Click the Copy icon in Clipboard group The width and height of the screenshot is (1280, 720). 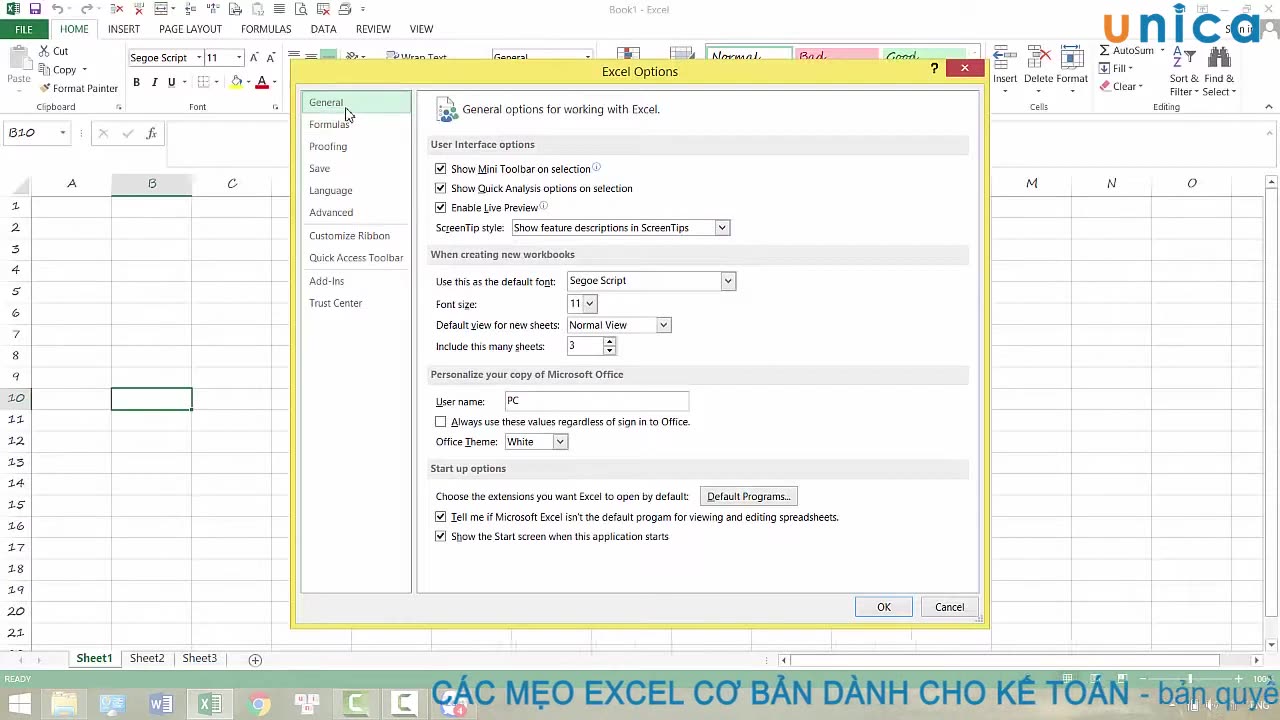[x=45, y=70]
